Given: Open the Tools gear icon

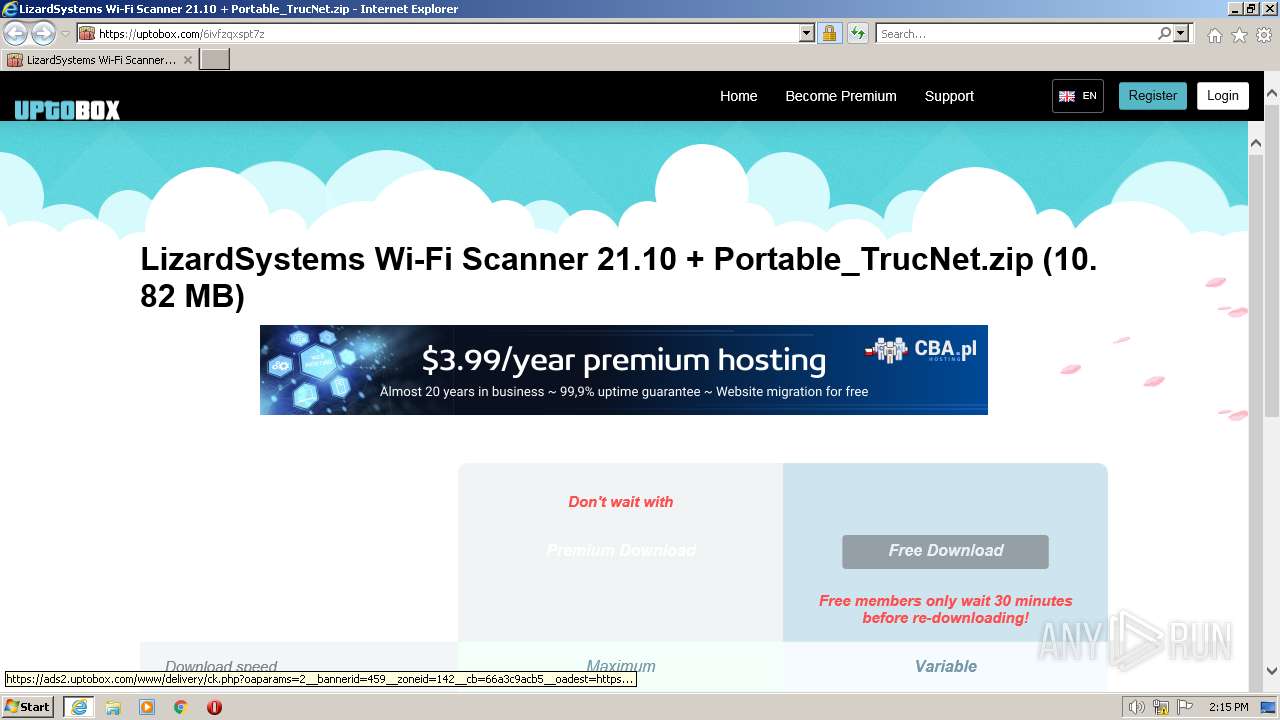Looking at the screenshot, I should click(1264, 35).
